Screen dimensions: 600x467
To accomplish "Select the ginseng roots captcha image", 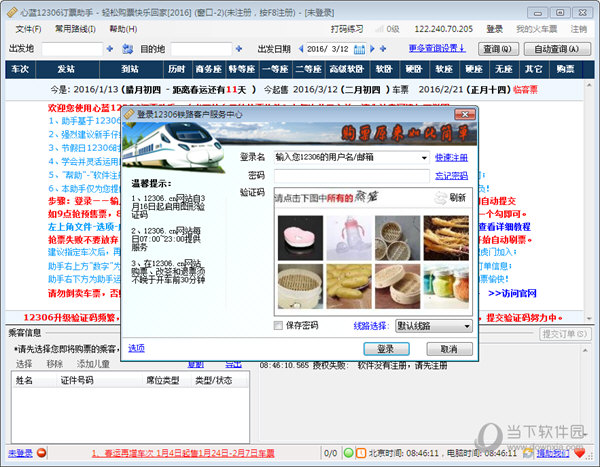I will coord(446,238).
